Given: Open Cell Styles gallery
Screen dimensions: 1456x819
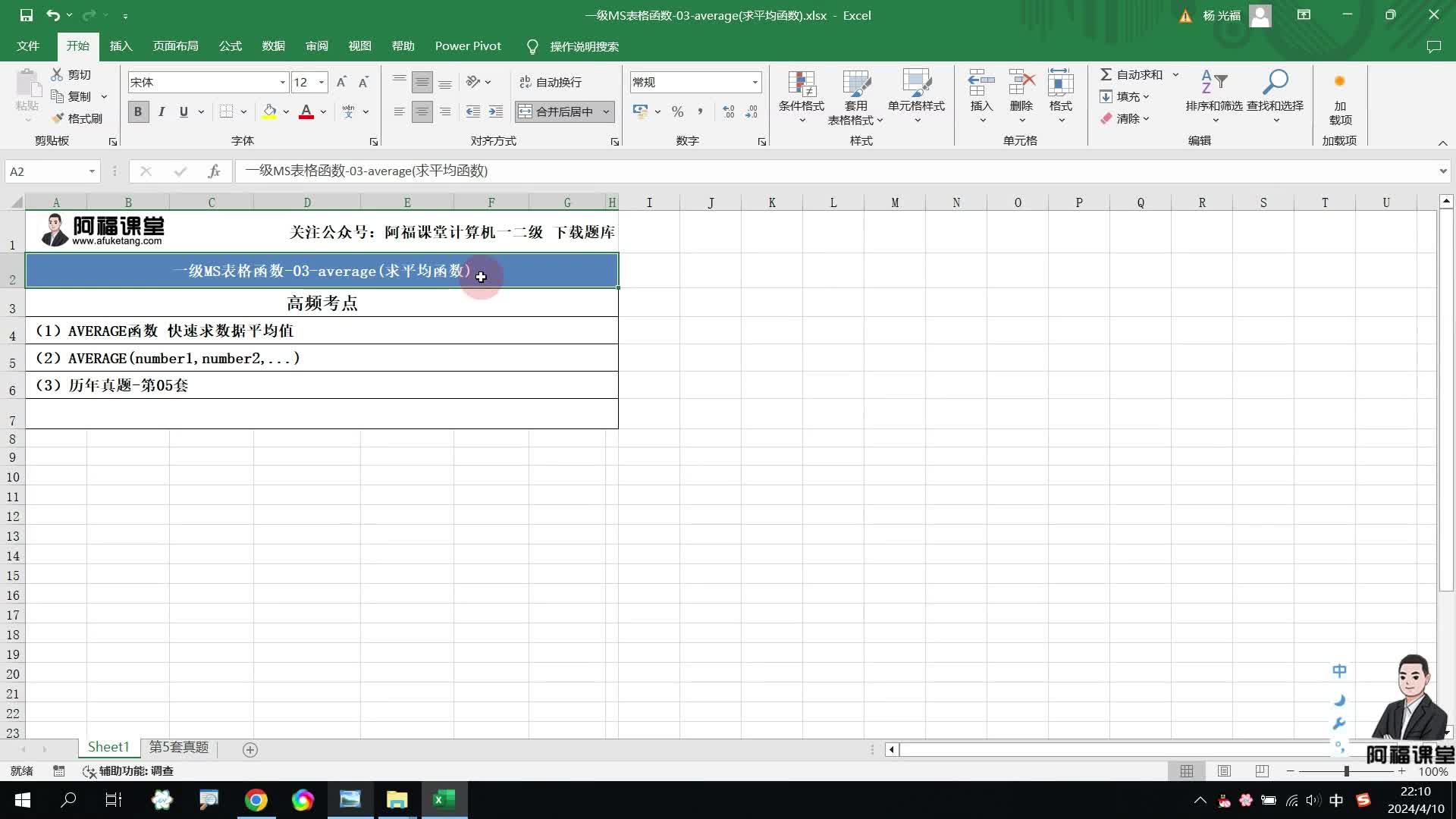Looking at the screenshot, I should [x=916, y=98].
